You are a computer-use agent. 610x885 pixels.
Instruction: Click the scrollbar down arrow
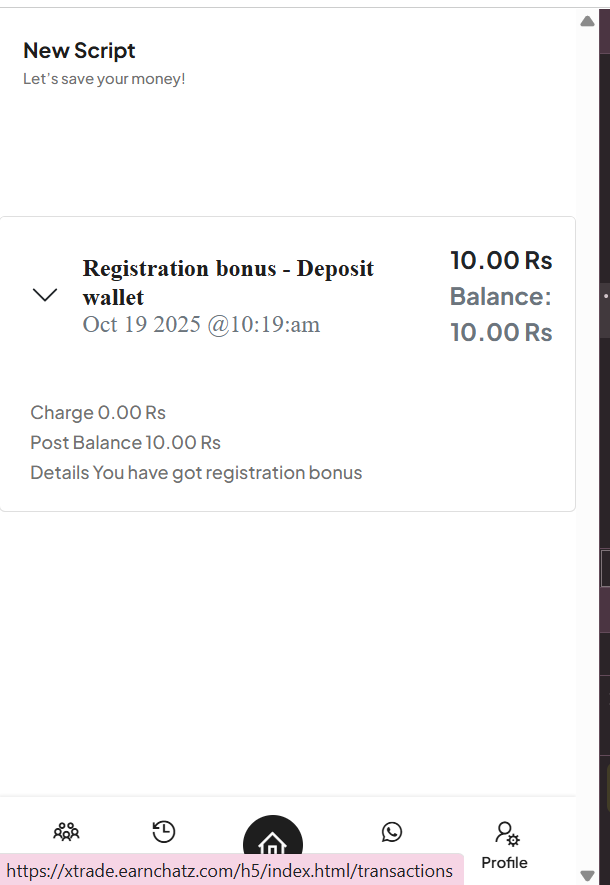587,876
